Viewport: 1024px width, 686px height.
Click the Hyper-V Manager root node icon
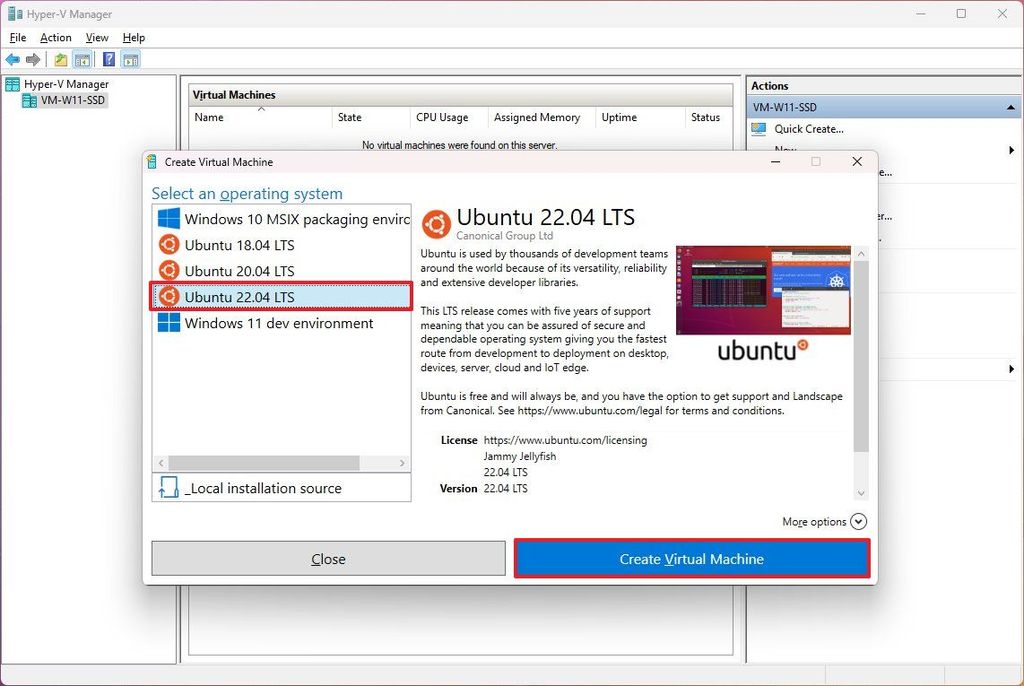click(x=12, y=84)
